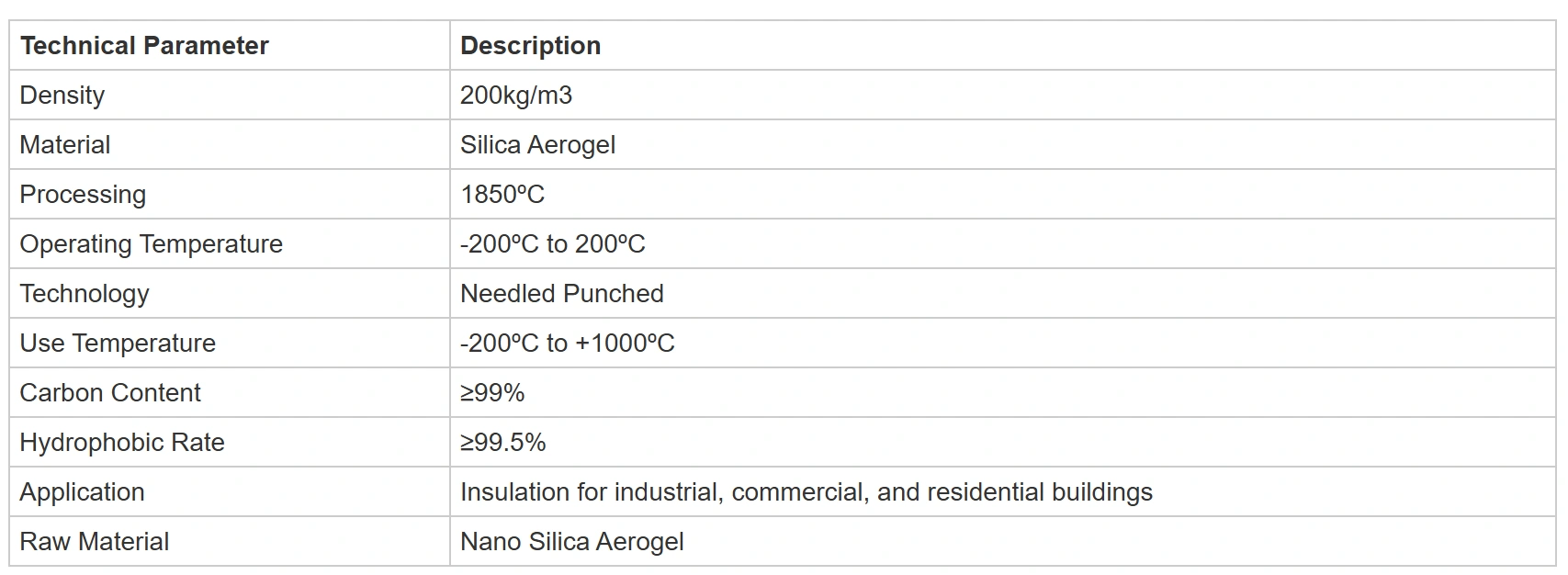The image size is (1568, 575).
Task: Select the ≥99% carbon content value
Action: point(492,393)
